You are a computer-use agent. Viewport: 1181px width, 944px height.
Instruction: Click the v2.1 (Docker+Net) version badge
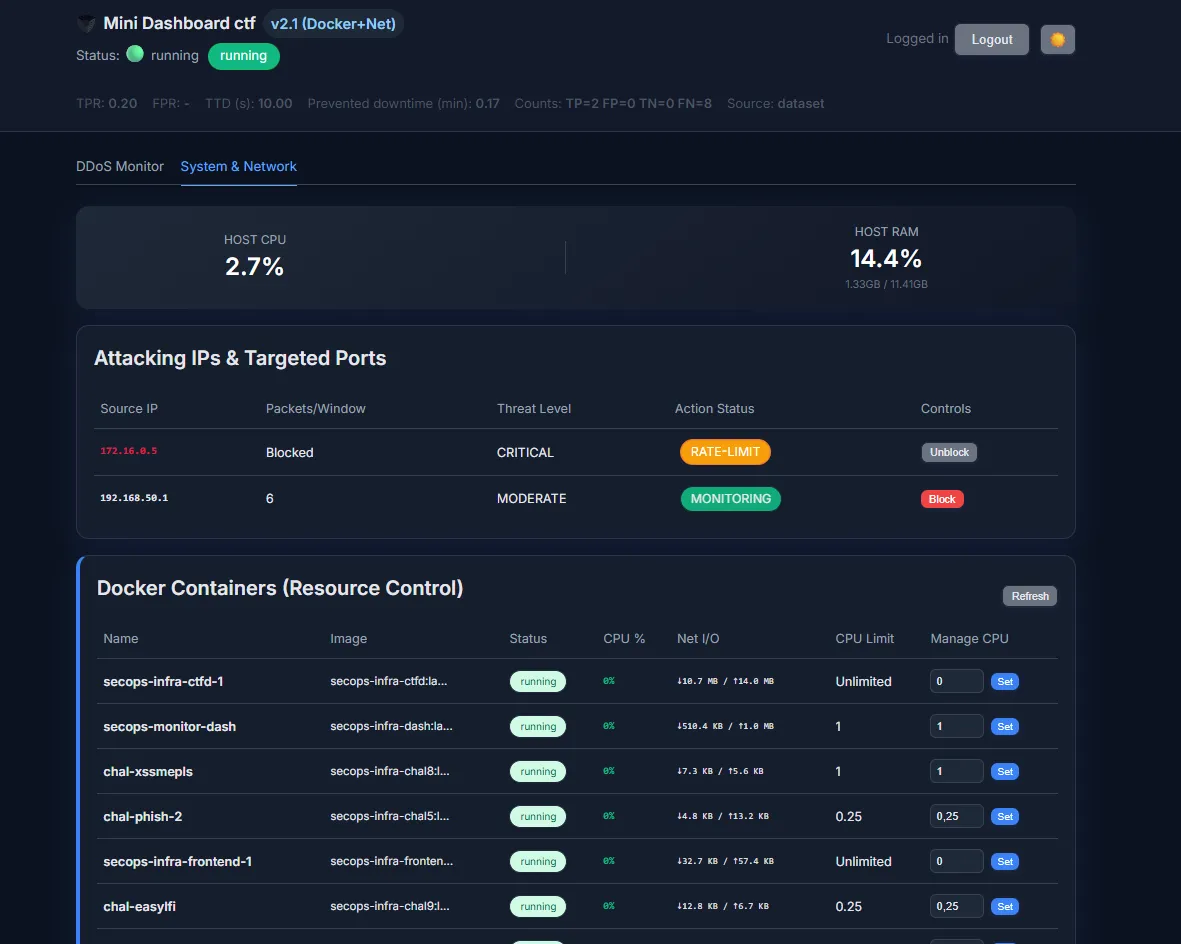coord(333,24)
